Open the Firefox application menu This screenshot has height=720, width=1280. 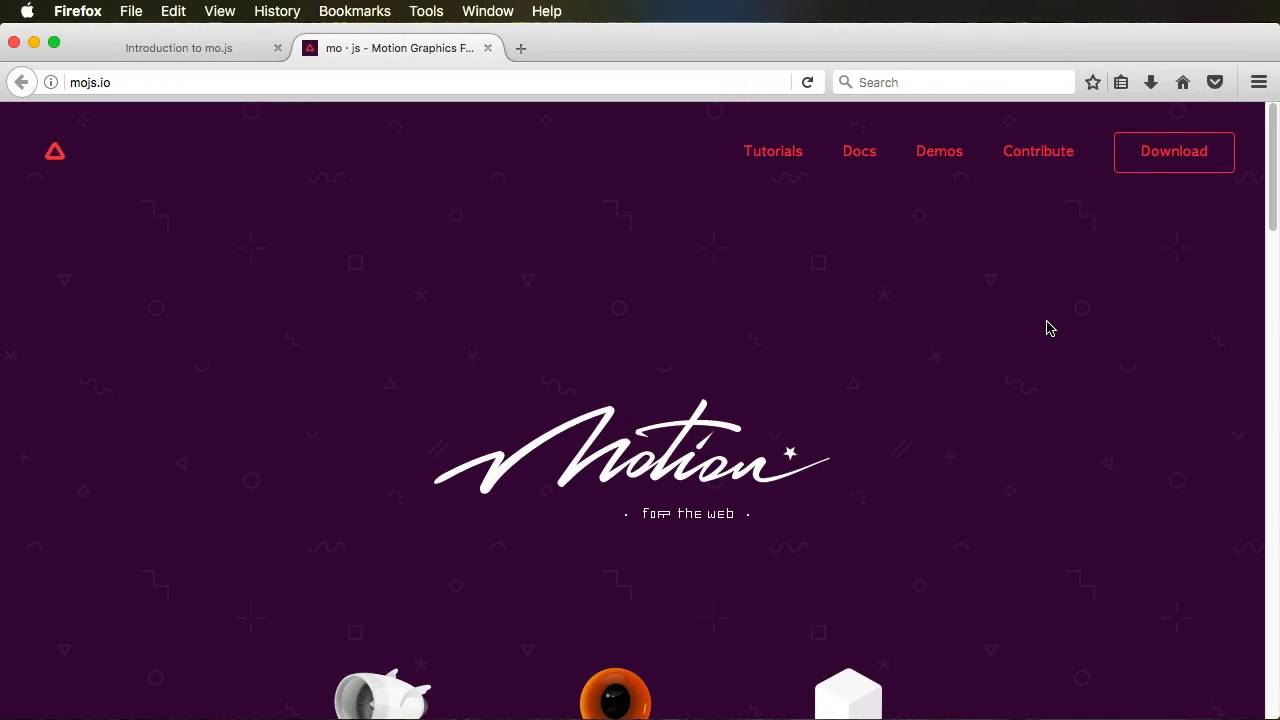pyautogui.click(x=78, y=11)
